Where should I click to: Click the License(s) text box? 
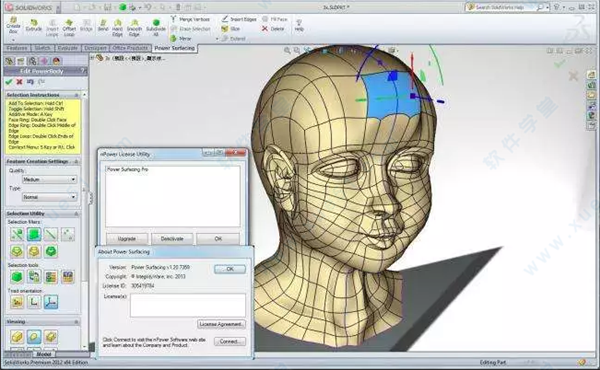(x=188, y=305)
